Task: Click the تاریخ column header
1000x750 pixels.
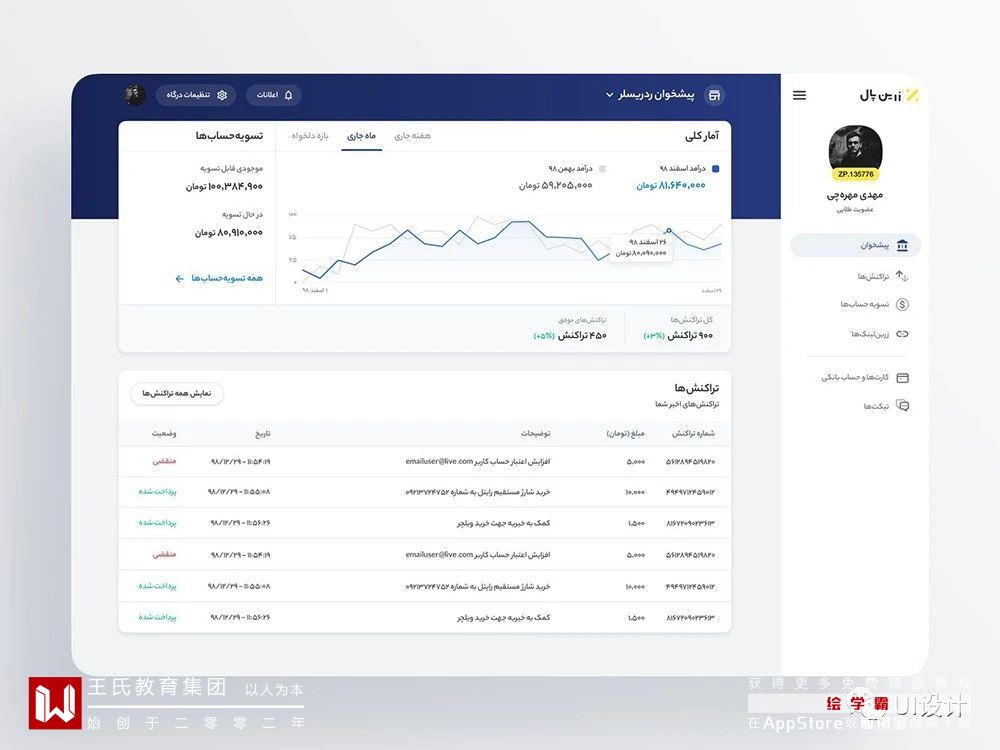Action: point(263,434)
